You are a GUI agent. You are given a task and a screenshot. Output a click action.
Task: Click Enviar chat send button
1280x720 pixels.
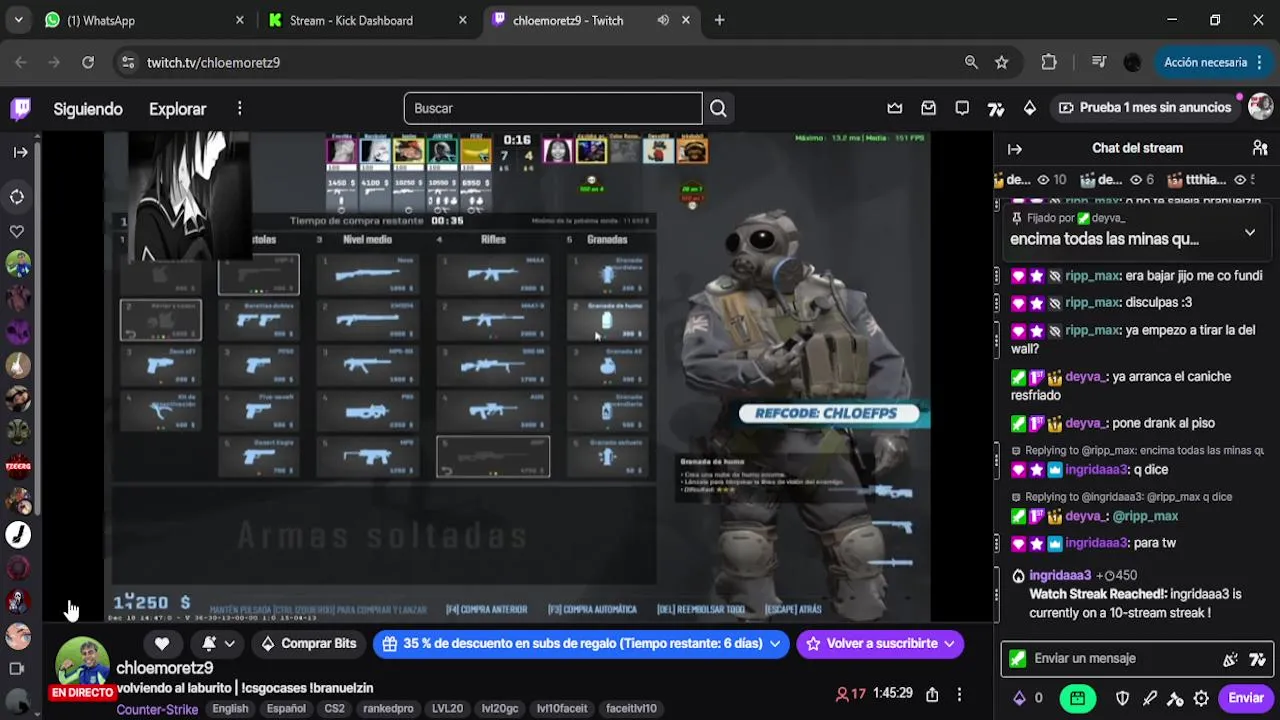pyautogui.click(x=1246, y=698)
